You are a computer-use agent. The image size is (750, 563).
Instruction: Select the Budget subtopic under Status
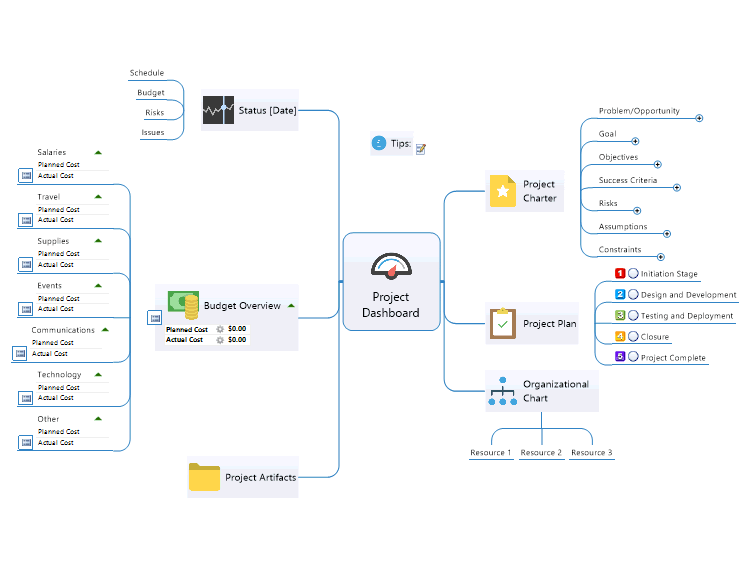[151, 93]
